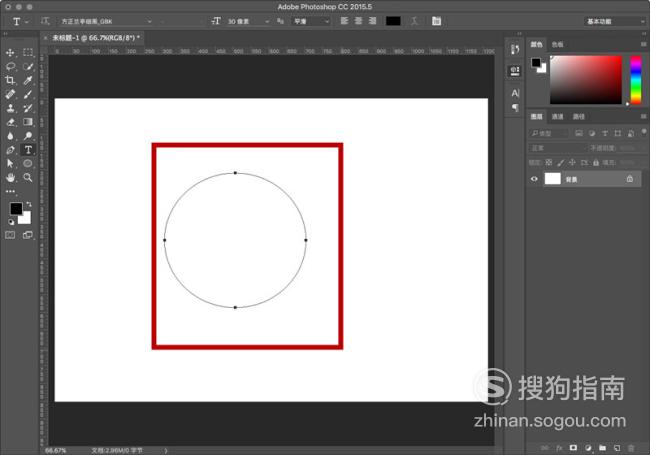Viewport: 650px width, 455px height.
Task: Select the Move tool
Action: [10, 53]
